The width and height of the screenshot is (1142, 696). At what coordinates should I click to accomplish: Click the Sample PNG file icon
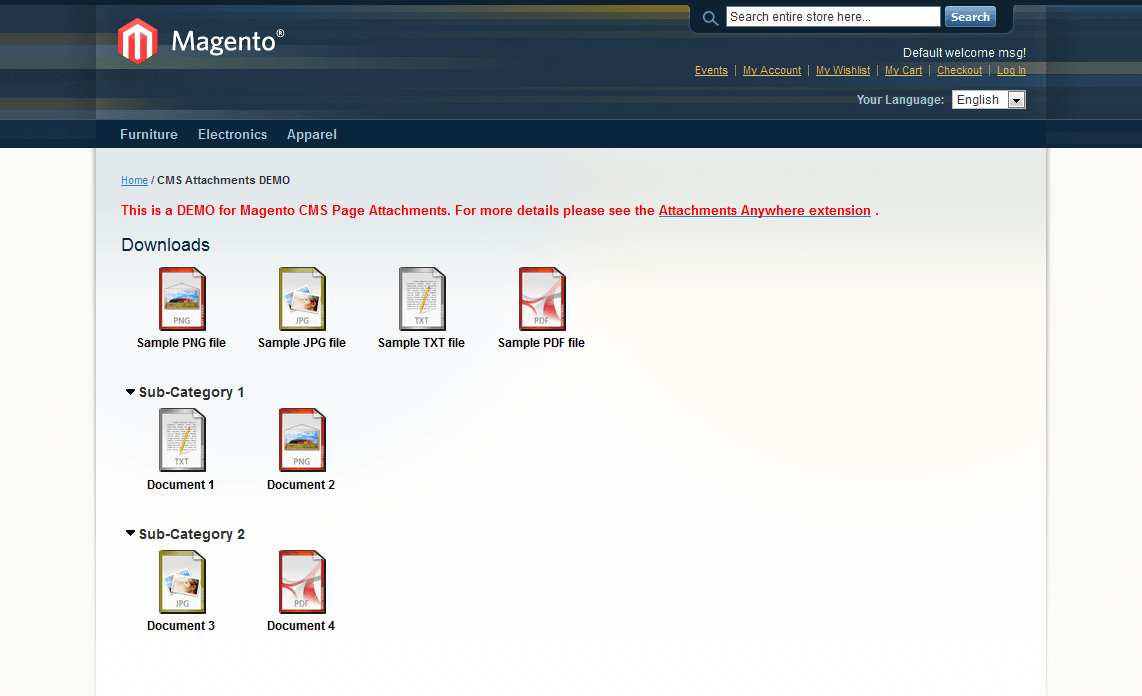coord(182,299)
